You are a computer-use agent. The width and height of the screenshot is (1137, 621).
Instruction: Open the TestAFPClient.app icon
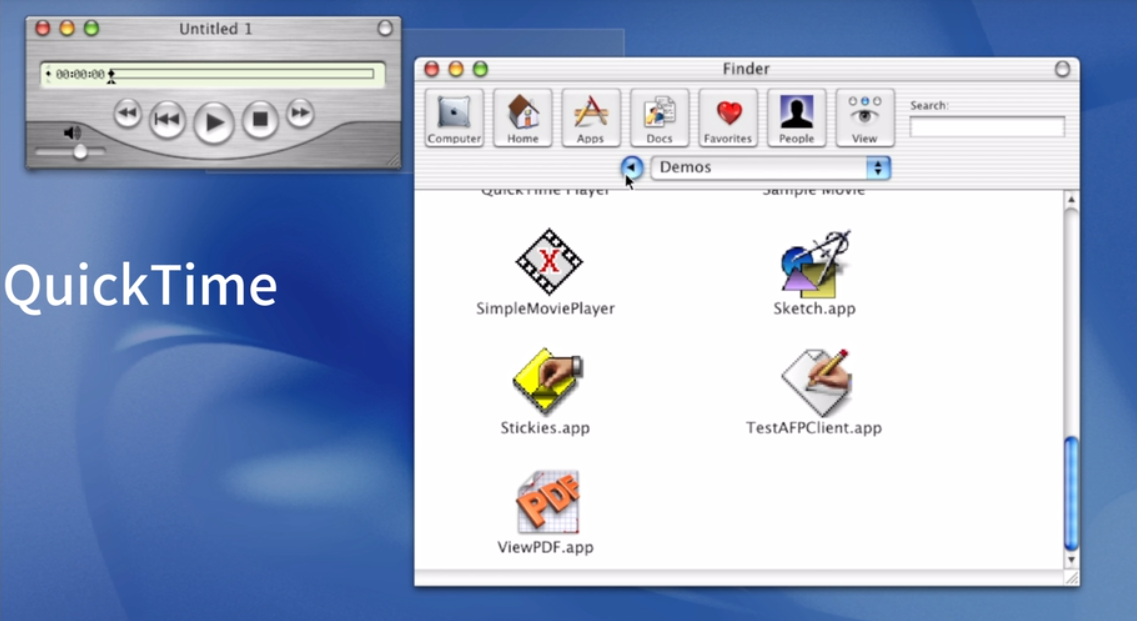(x=815, y=383)
